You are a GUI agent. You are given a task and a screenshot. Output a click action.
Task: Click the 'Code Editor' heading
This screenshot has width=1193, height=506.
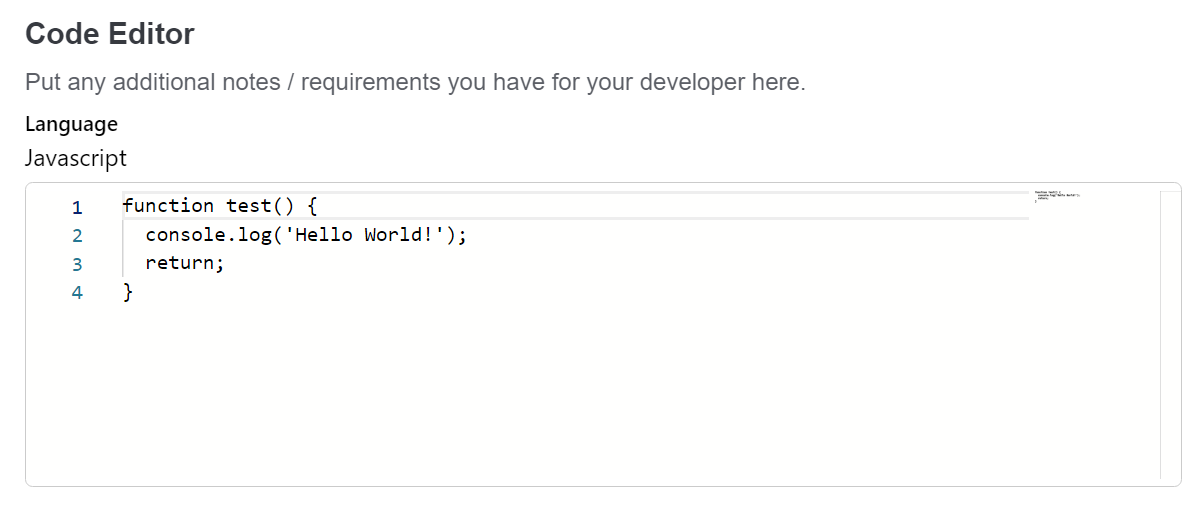coord(110,34)
